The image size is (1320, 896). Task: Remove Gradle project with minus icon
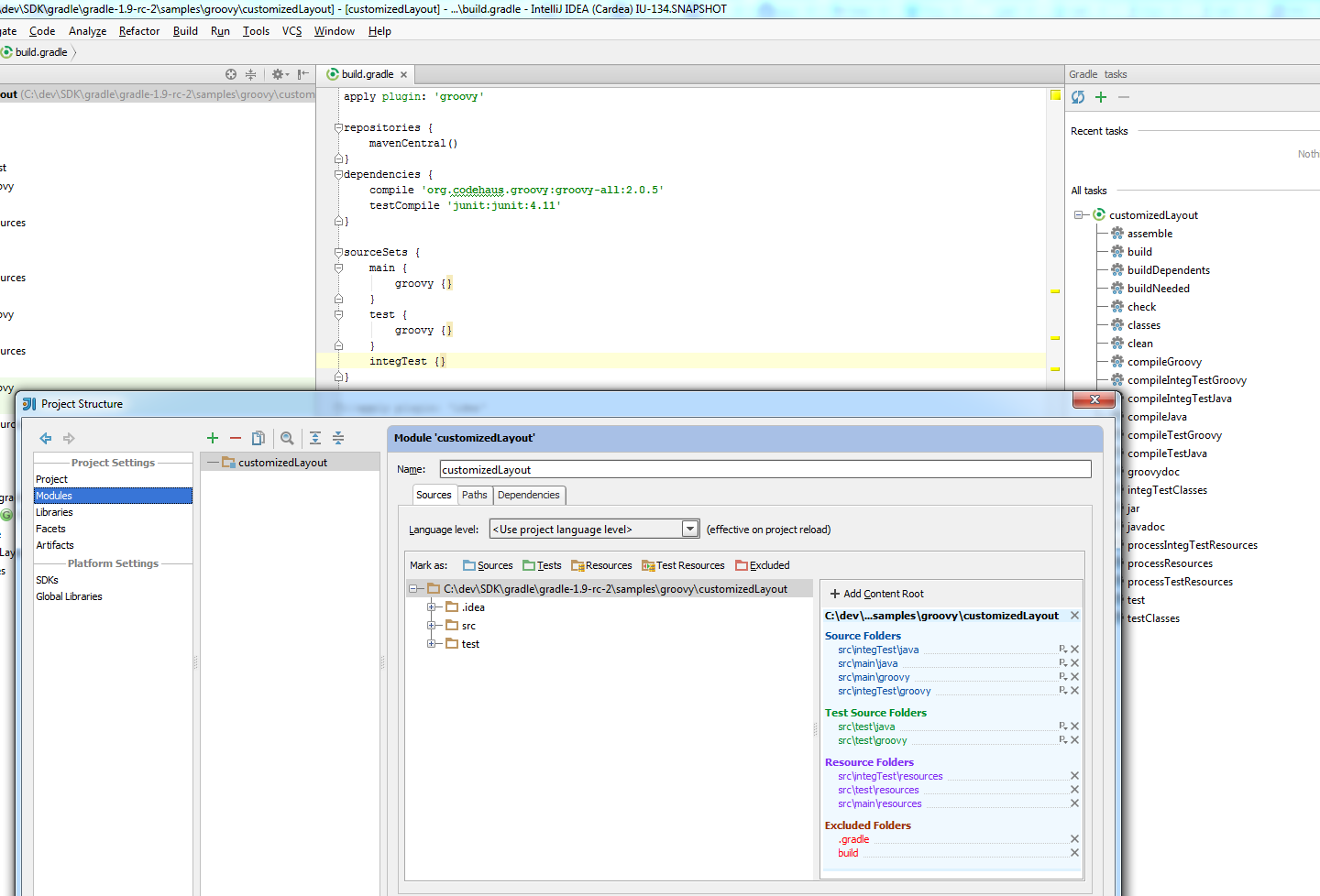pos(1124,97)
